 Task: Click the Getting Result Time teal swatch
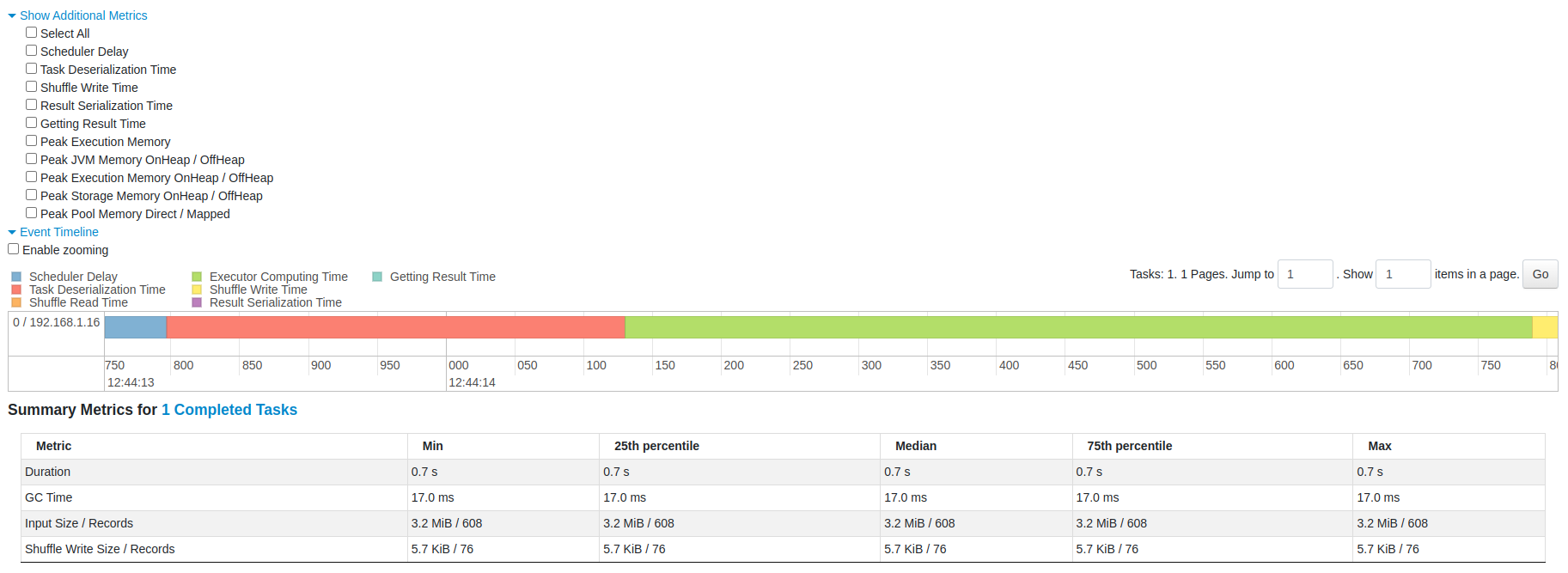coord(377,277)
